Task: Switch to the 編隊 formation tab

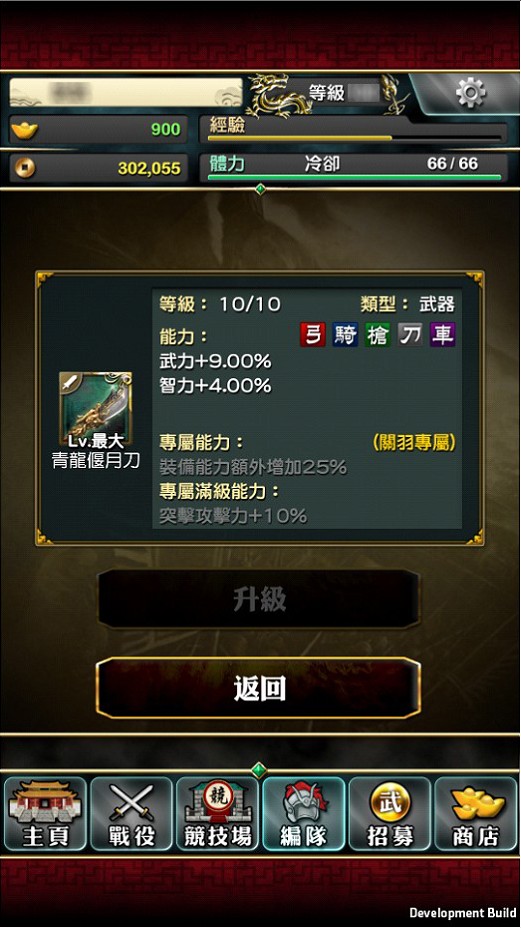Action: click(x=303, y=814)
